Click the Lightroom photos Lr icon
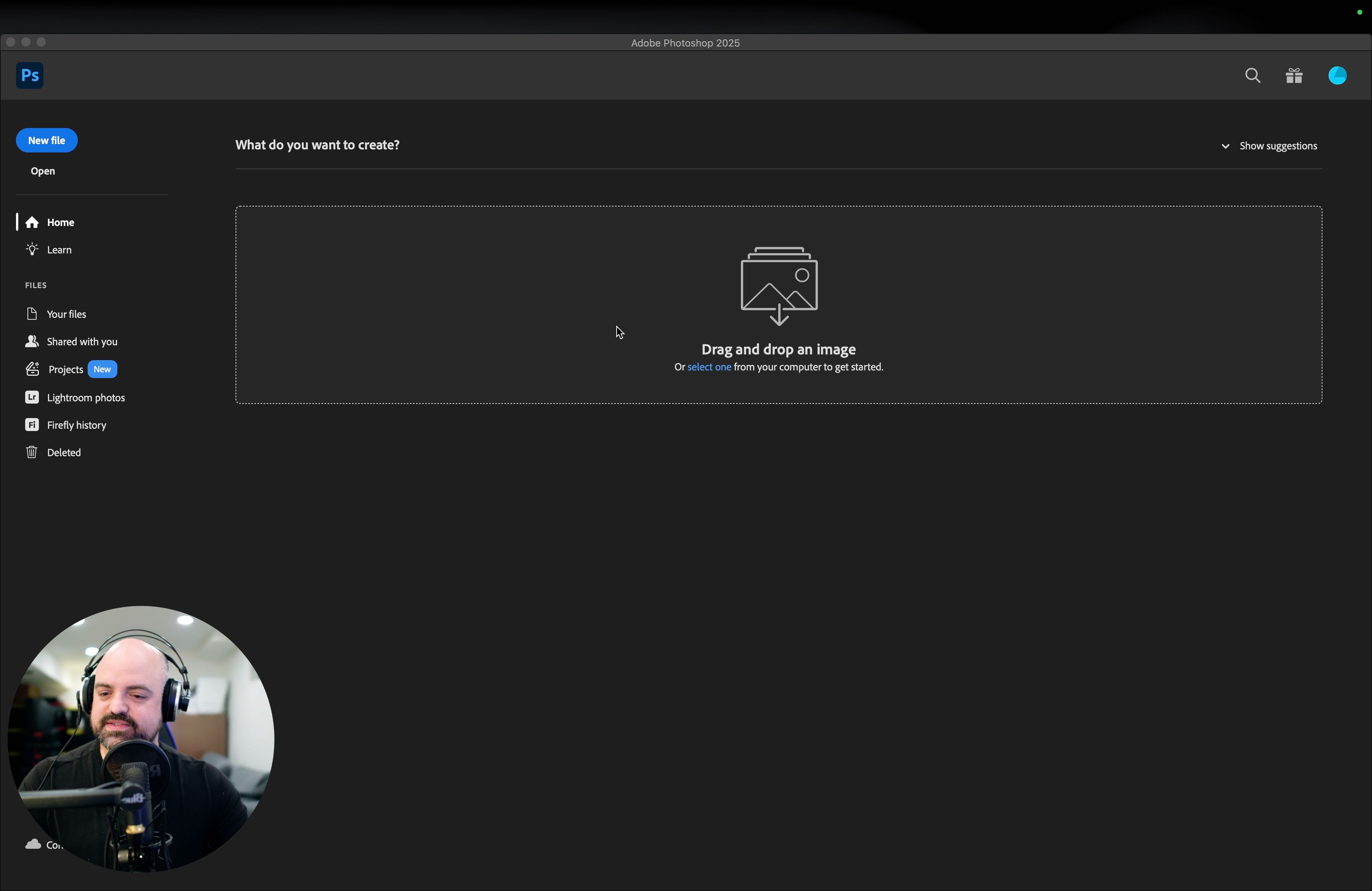This screenshot has width=1372, height=891. click(32, 397)
